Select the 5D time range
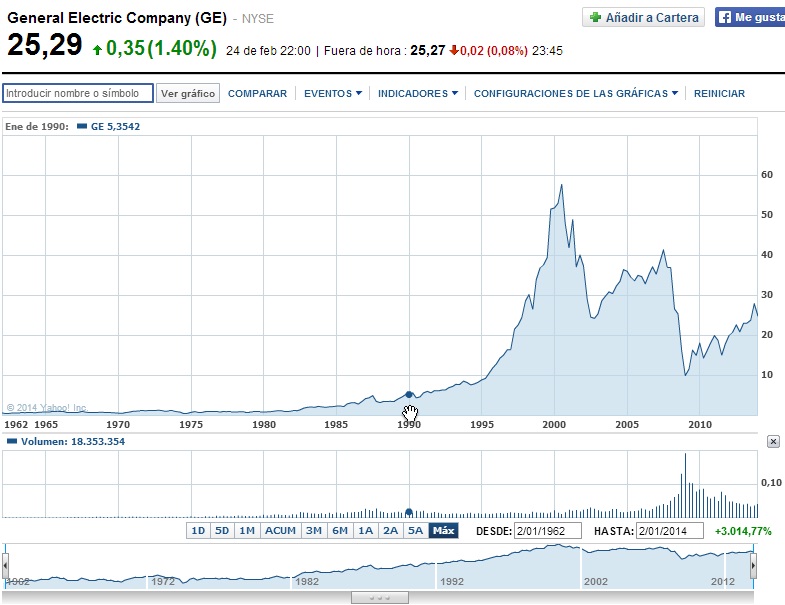The image size is (785, 605). point(222,530)
